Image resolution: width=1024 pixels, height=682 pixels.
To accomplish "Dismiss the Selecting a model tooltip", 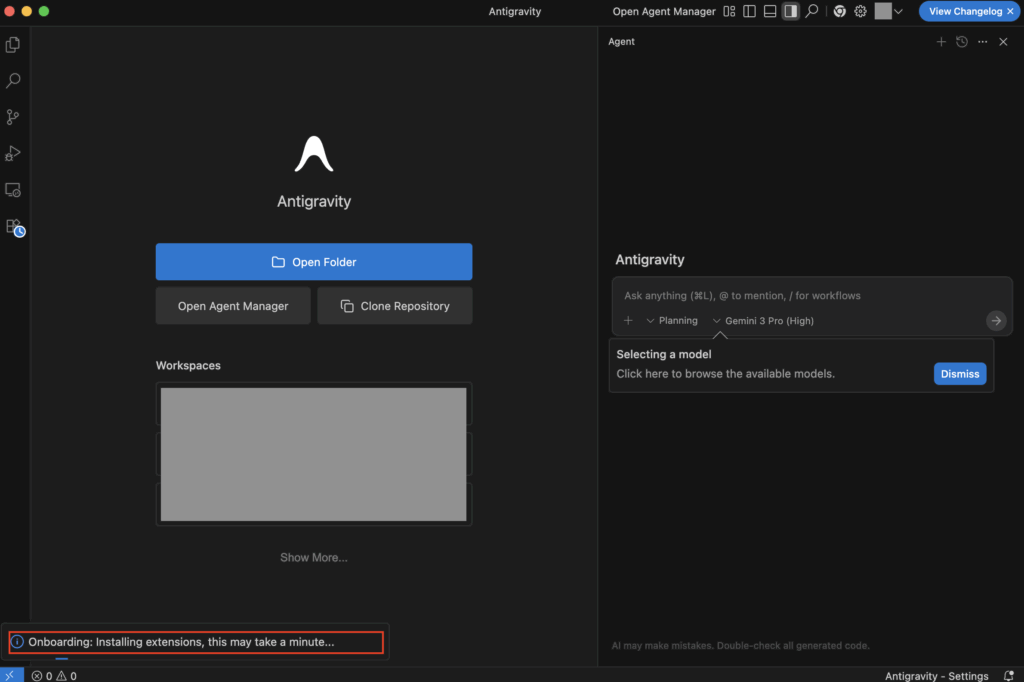I will (959, 374).
